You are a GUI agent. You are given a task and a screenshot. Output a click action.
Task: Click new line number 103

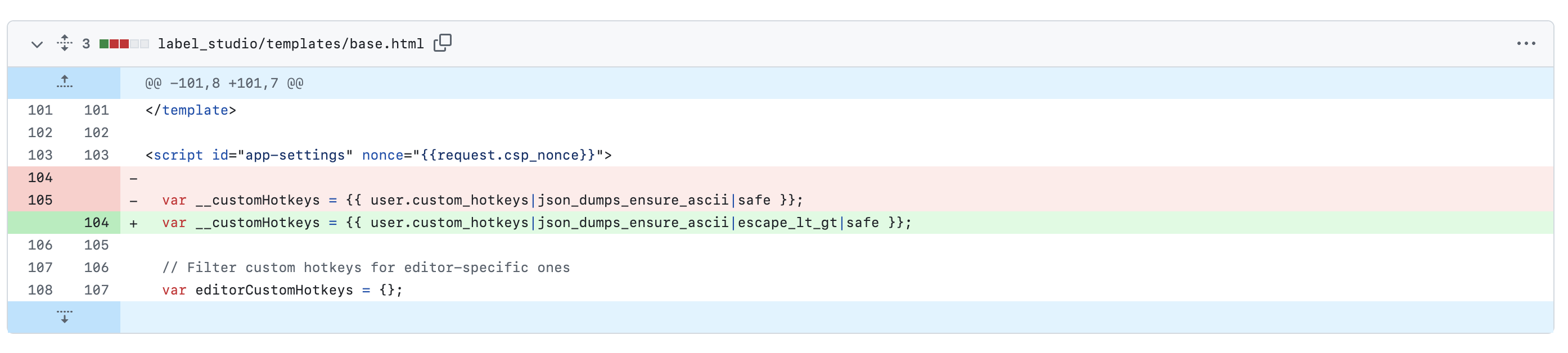pos(96,155)
